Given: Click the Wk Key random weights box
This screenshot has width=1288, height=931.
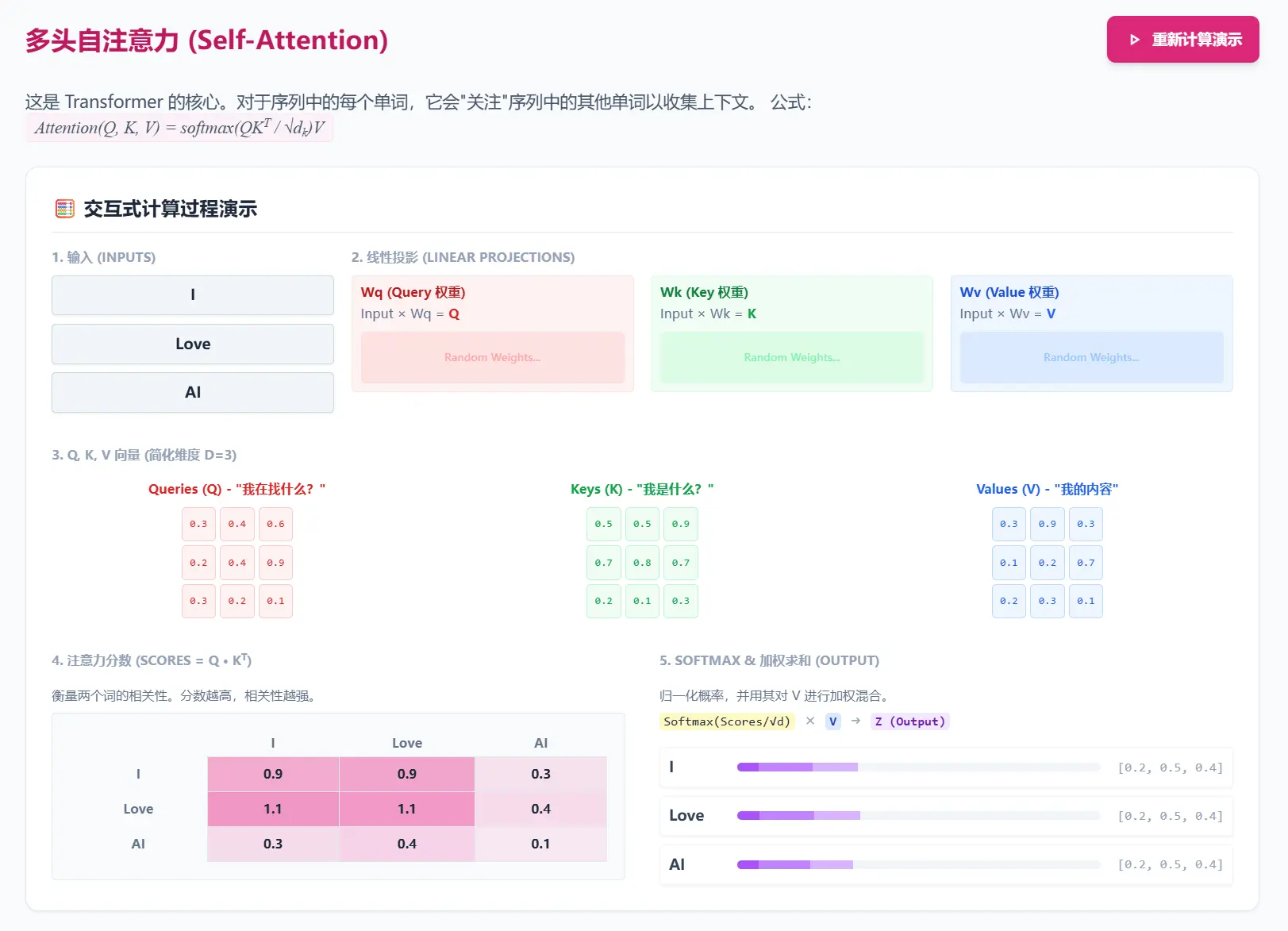Looking at the screenshot, I should click(x=791, y=357).
